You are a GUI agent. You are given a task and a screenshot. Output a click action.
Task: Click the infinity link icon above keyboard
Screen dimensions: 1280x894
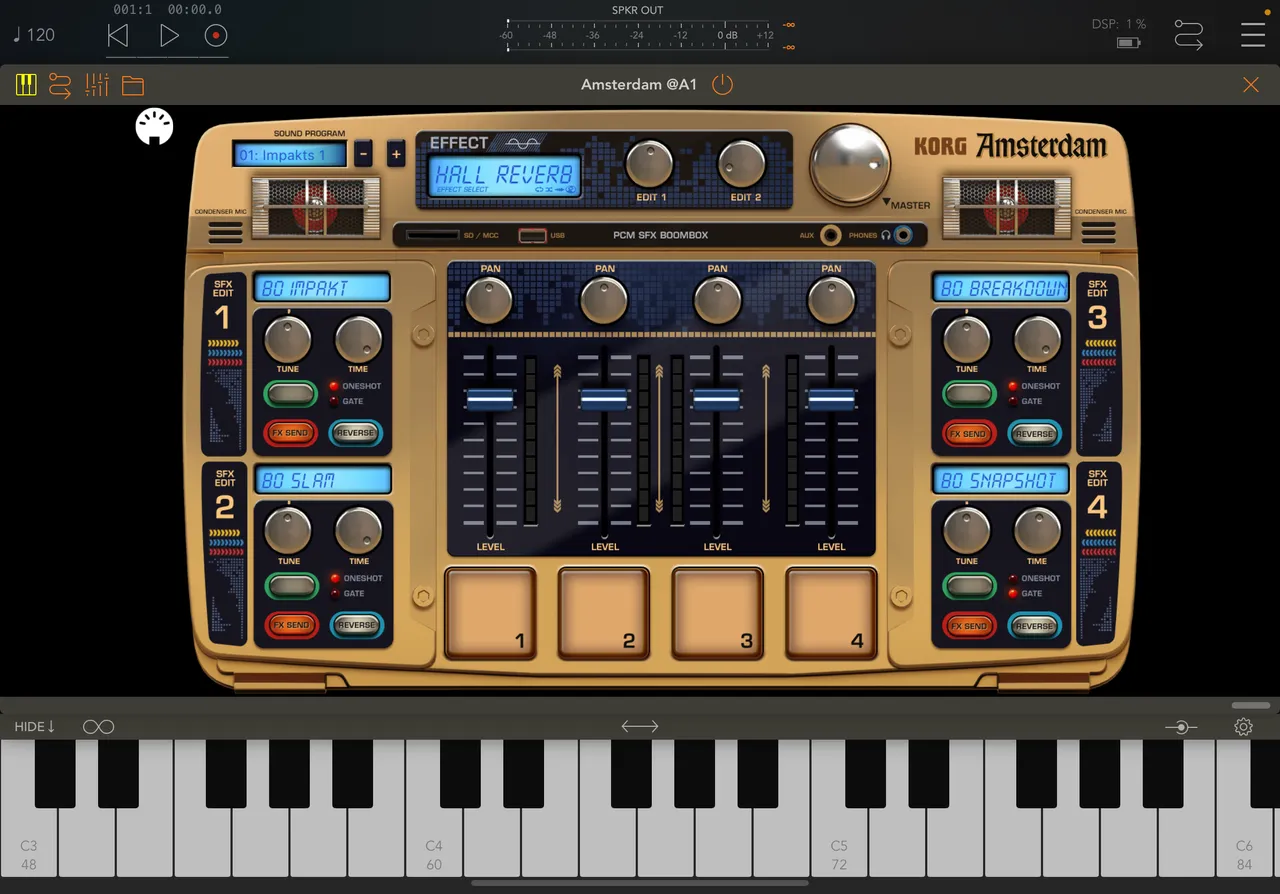[x=99, y=727]
